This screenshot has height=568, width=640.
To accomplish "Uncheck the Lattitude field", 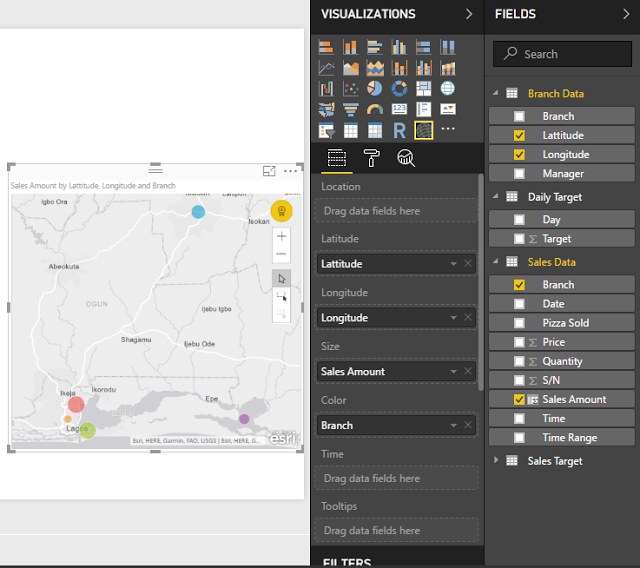I will pyautogui.click(x=519, y=135).
